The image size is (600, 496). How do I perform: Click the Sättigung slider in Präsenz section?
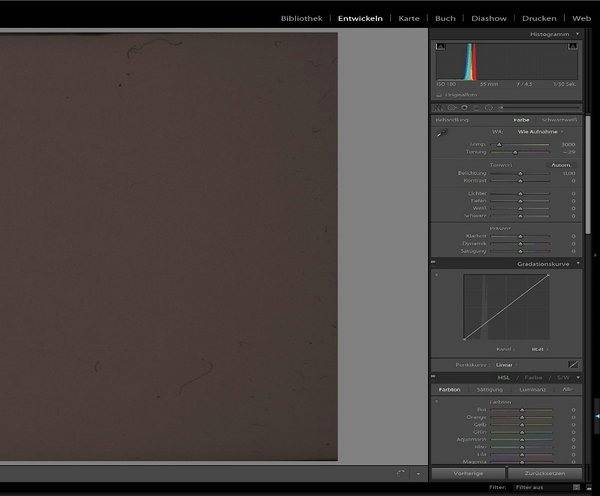point(520,251)
